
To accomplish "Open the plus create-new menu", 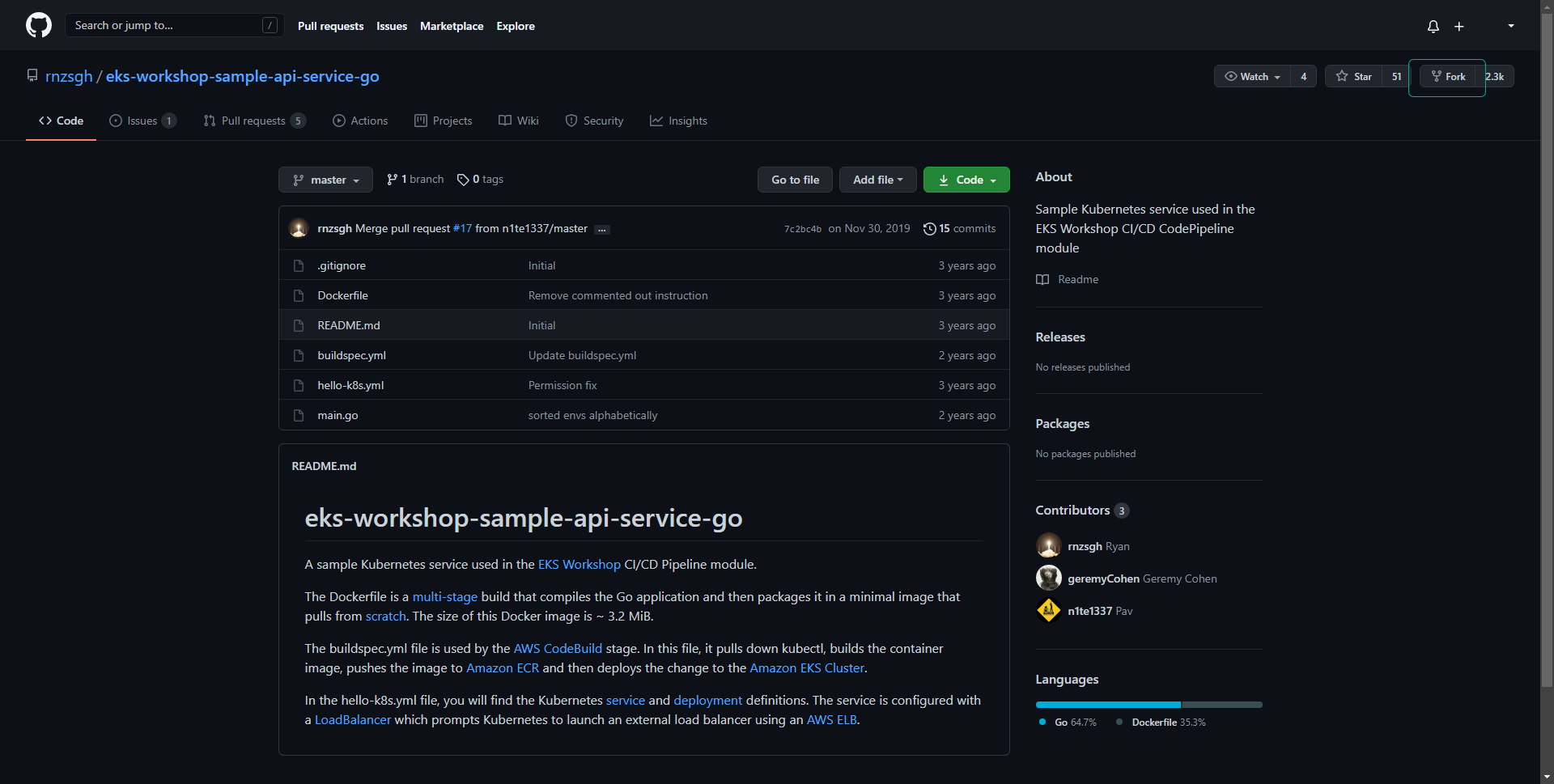I will (x=1459, y=26).
